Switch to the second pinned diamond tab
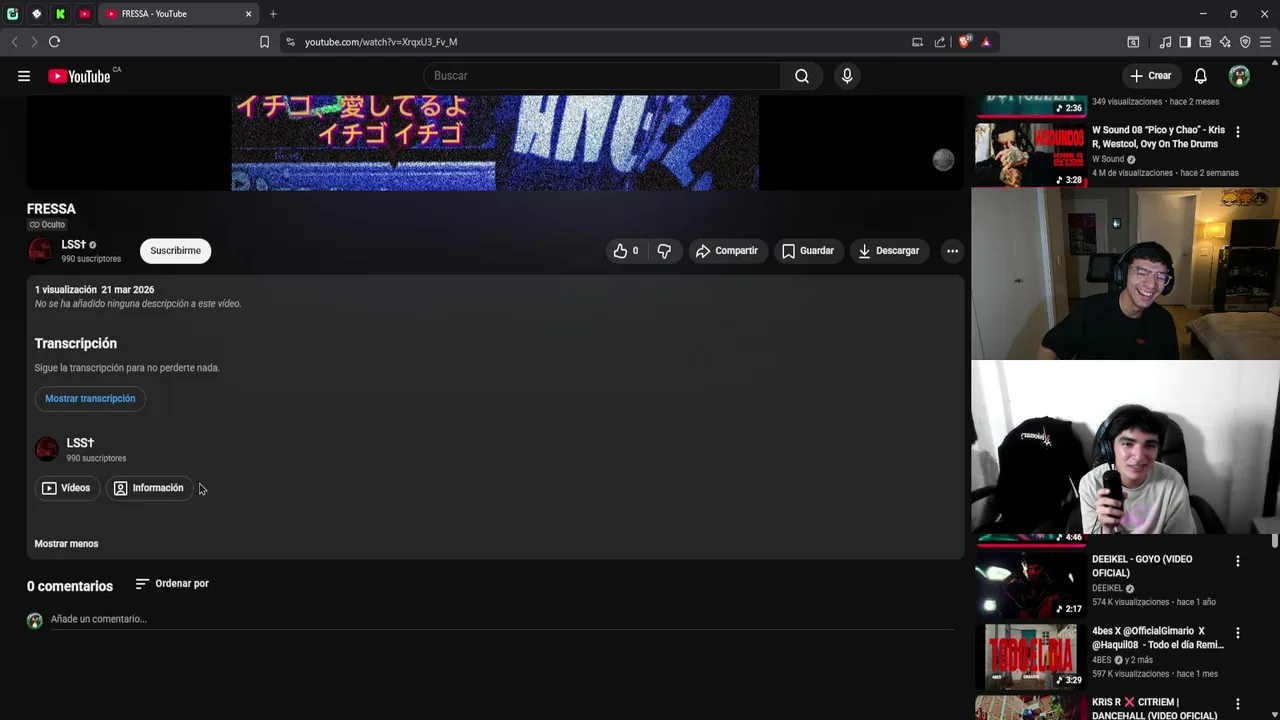1280x720 pixels. point(36,14)
